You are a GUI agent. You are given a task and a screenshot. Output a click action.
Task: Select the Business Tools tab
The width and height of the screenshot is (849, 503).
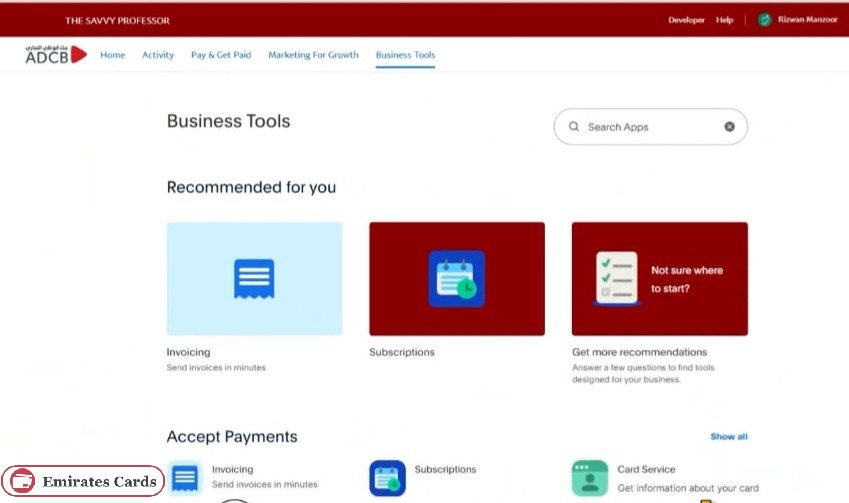pyautogui.click(x=406, y=55)
